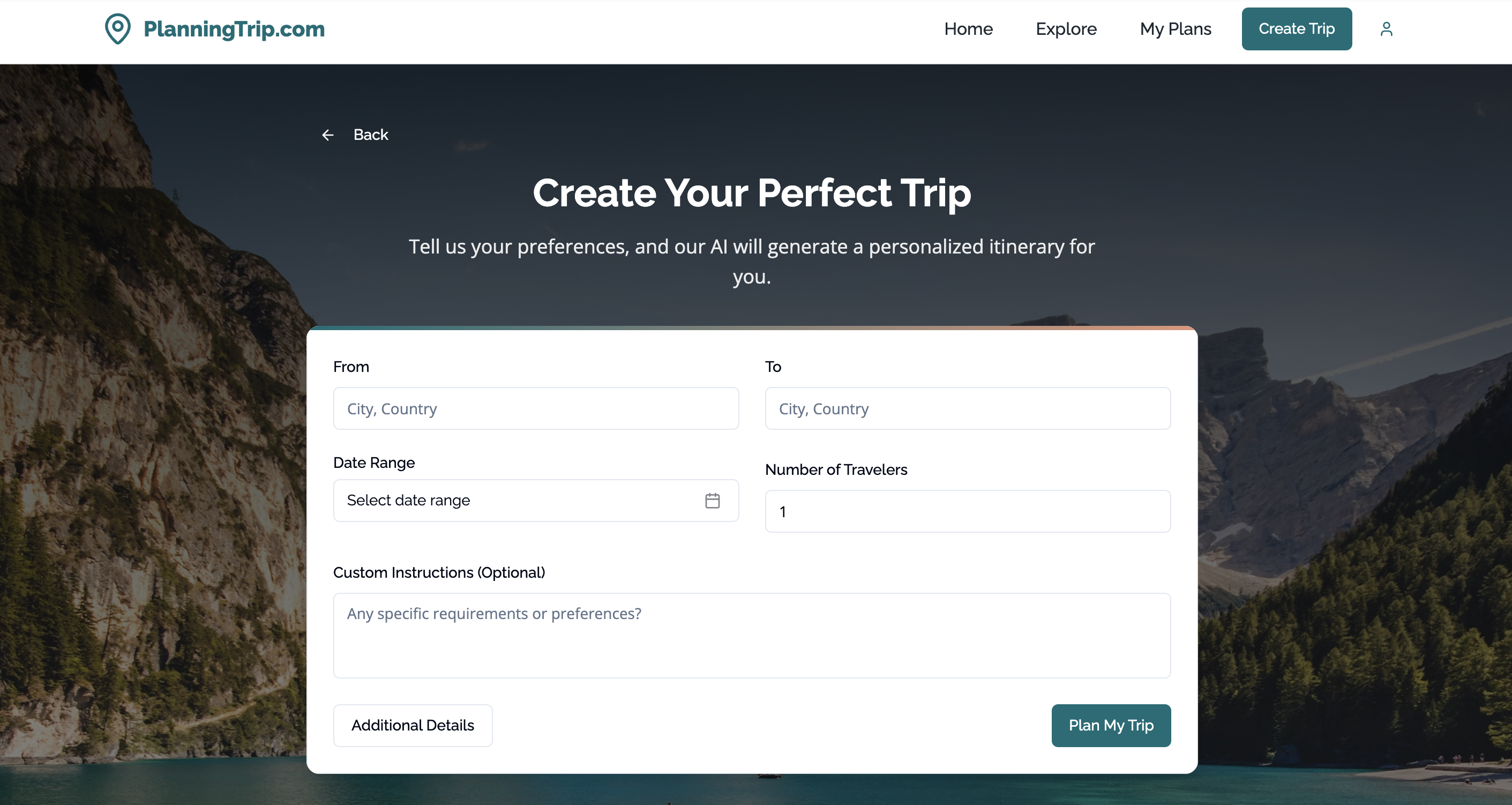Click the Create Your Perfect Trip heading
The height and width of the screenshot is (805, 1512).
(x=751, y=192)
